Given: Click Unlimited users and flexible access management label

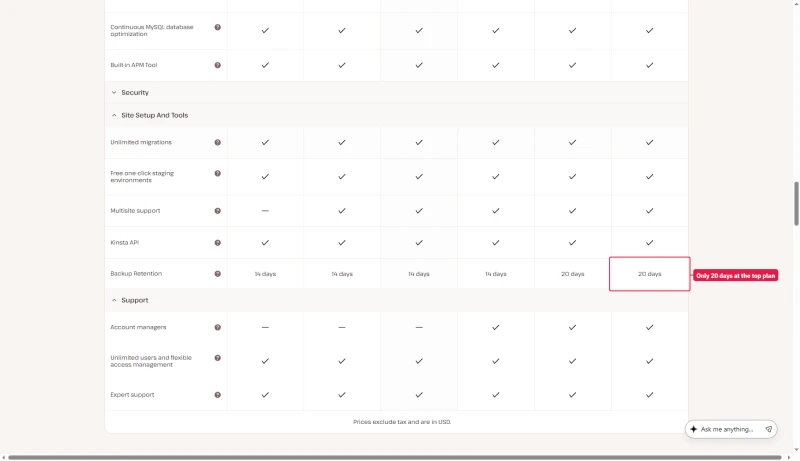Looking at the screenshot, I should click(151, 361).
